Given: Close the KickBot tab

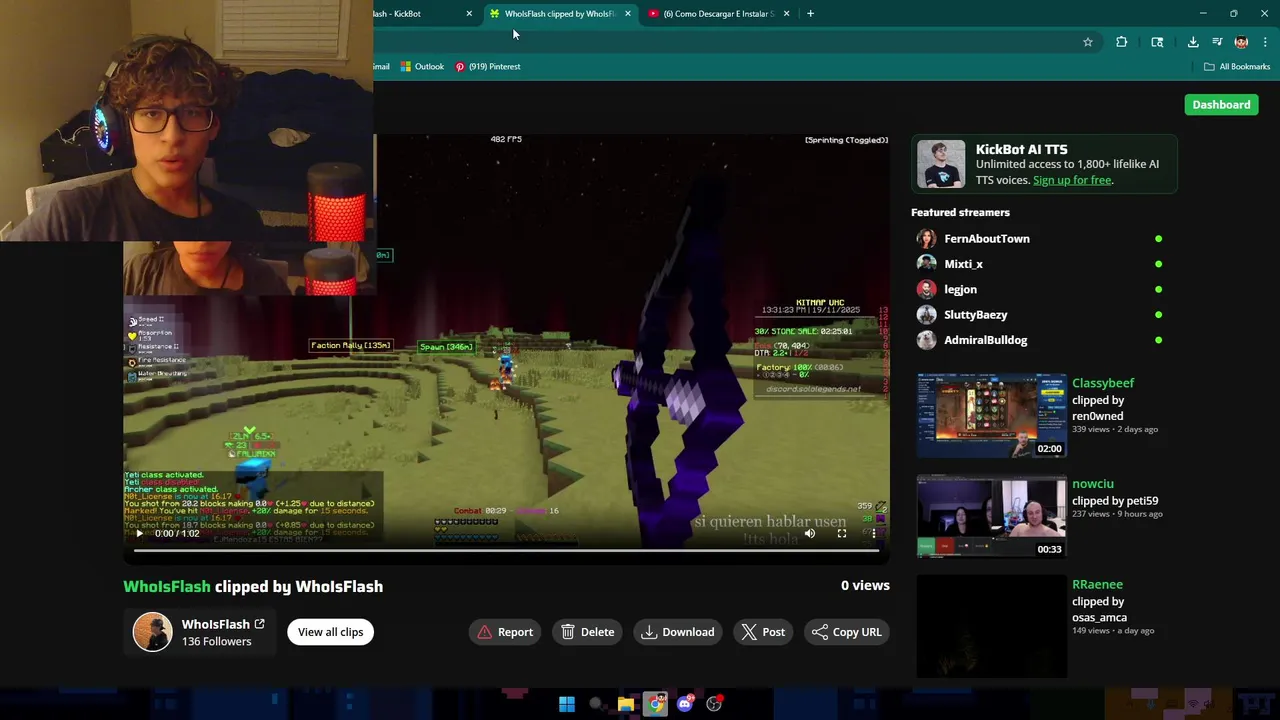Looking at the screenshot, I should coord(469,14).
